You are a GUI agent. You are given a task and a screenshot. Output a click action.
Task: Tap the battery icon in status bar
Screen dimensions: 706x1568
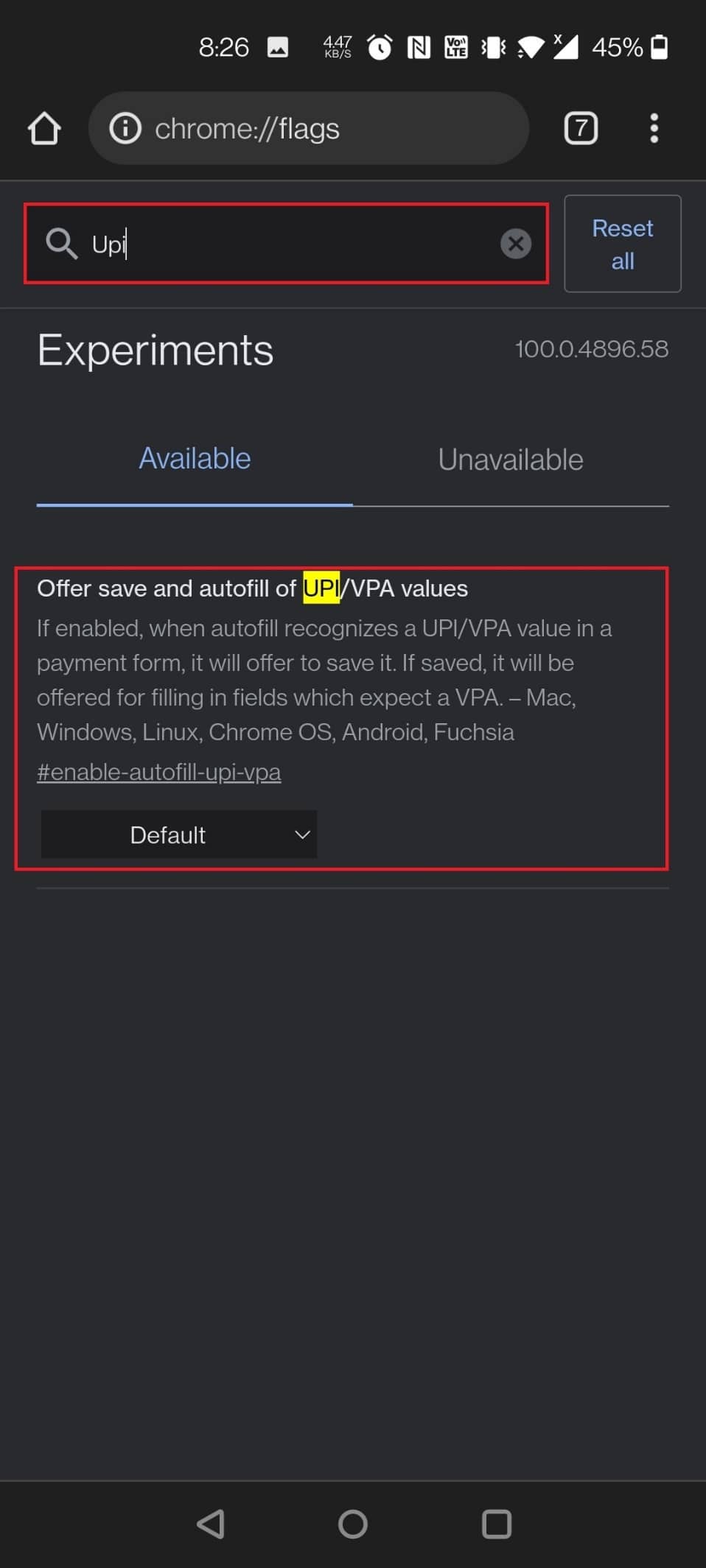pos(660,48)
